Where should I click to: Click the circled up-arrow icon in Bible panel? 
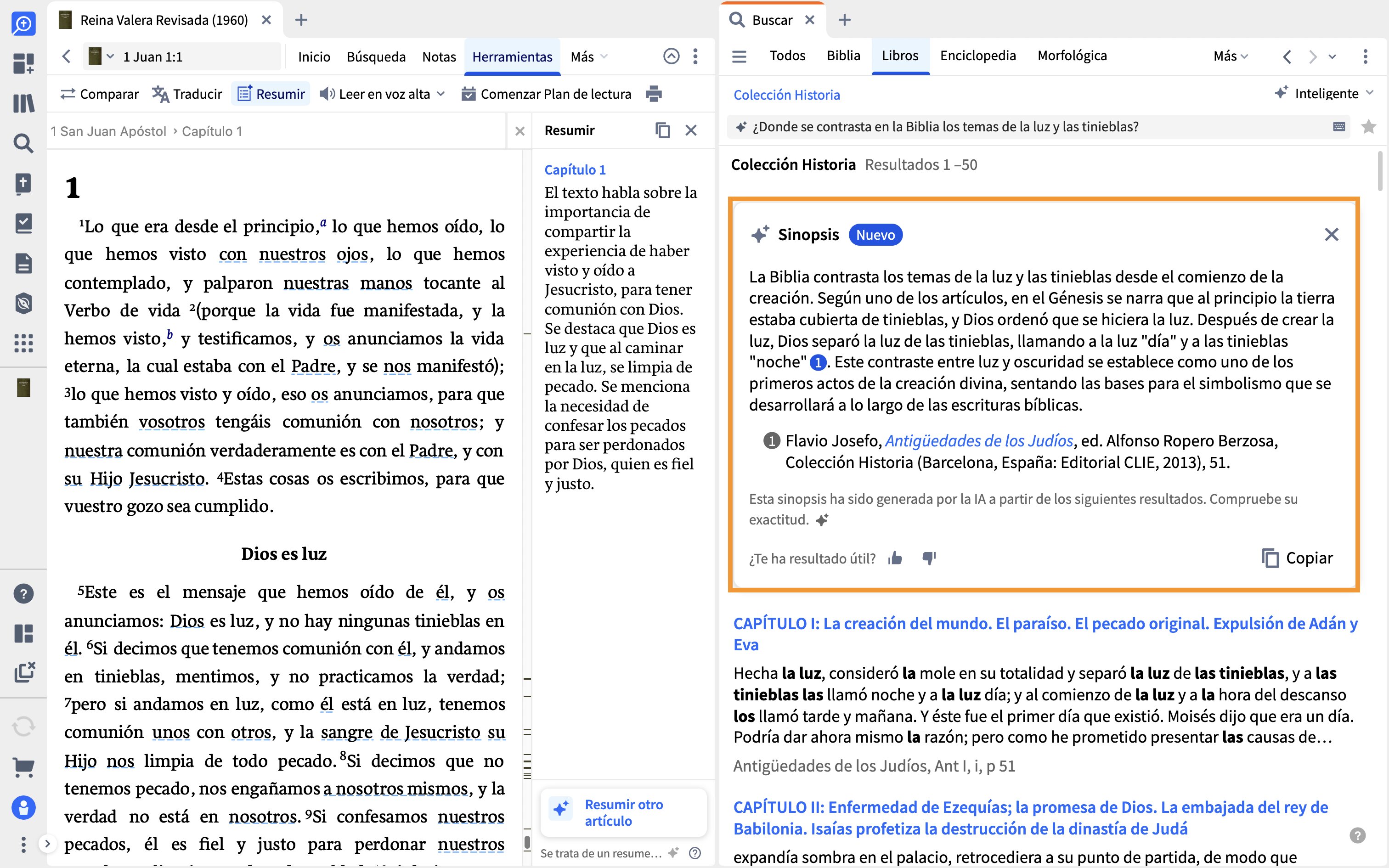[671, 56]
